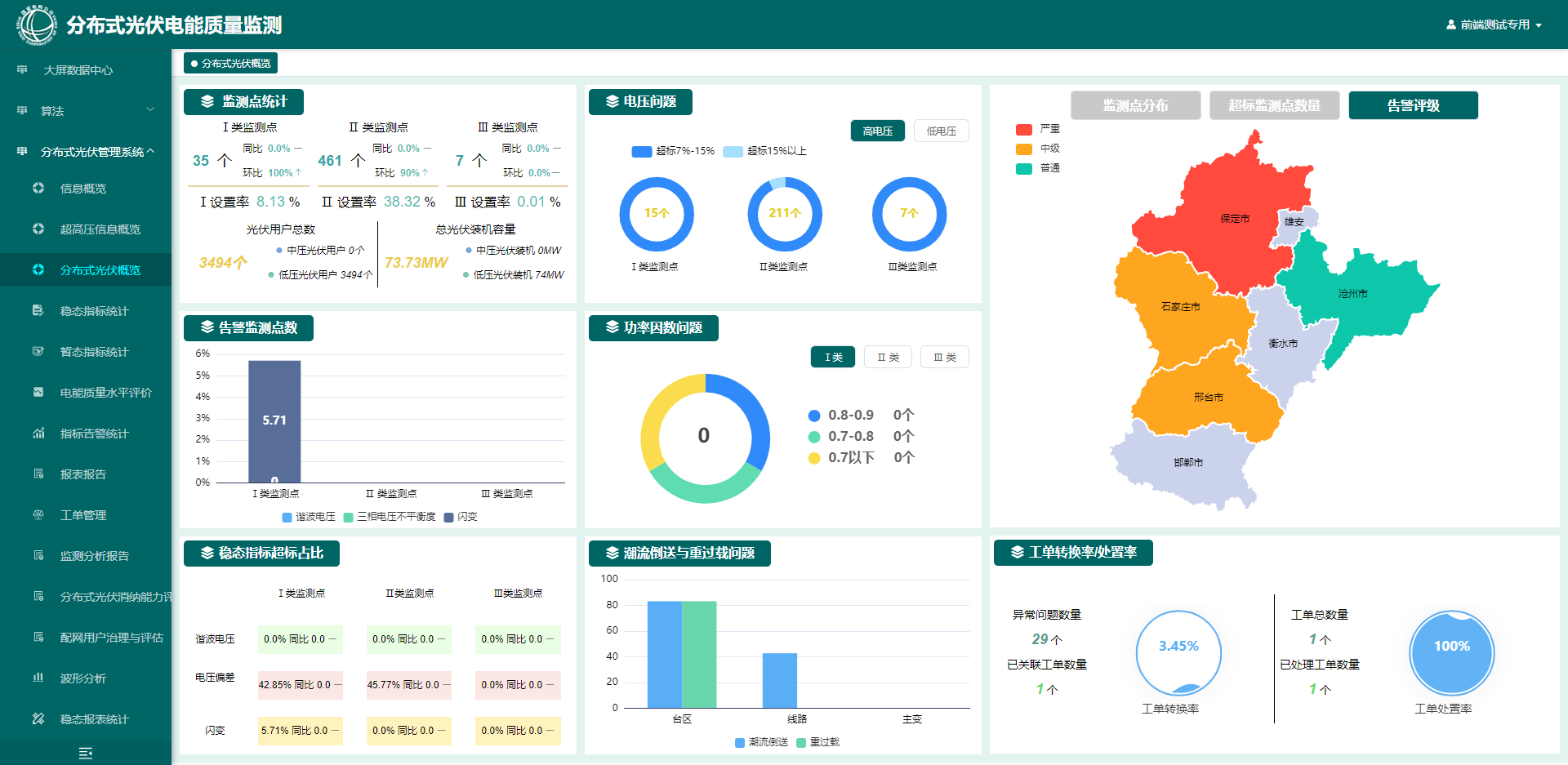
Task: Click the 信息概览 sidebar icon
Action: (38, 189)
